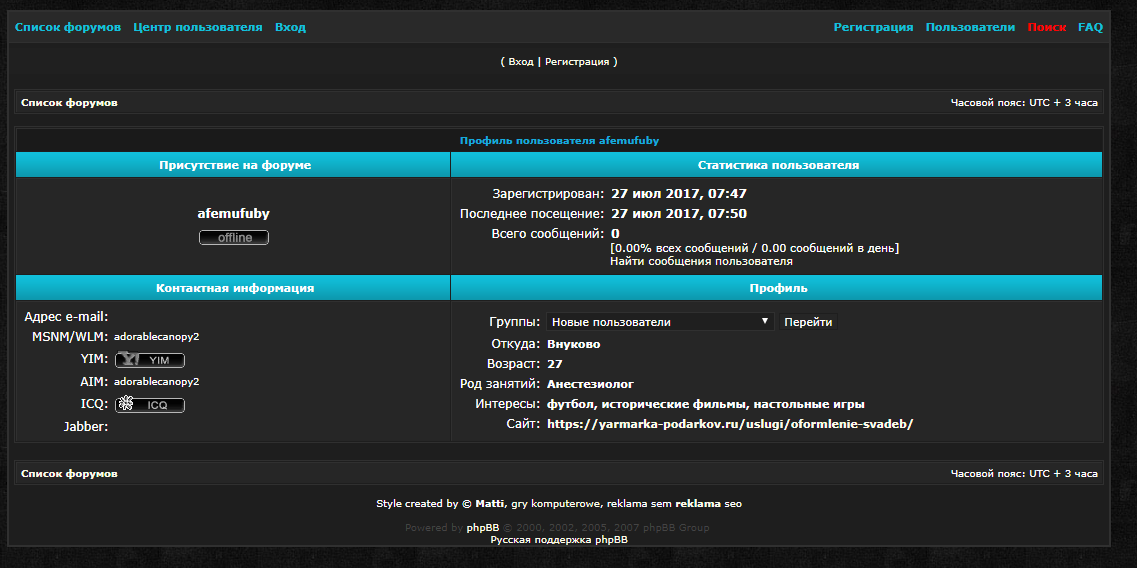Click the YIM messenger icon button
This screenshot has height=568, width=1137.
149,360
